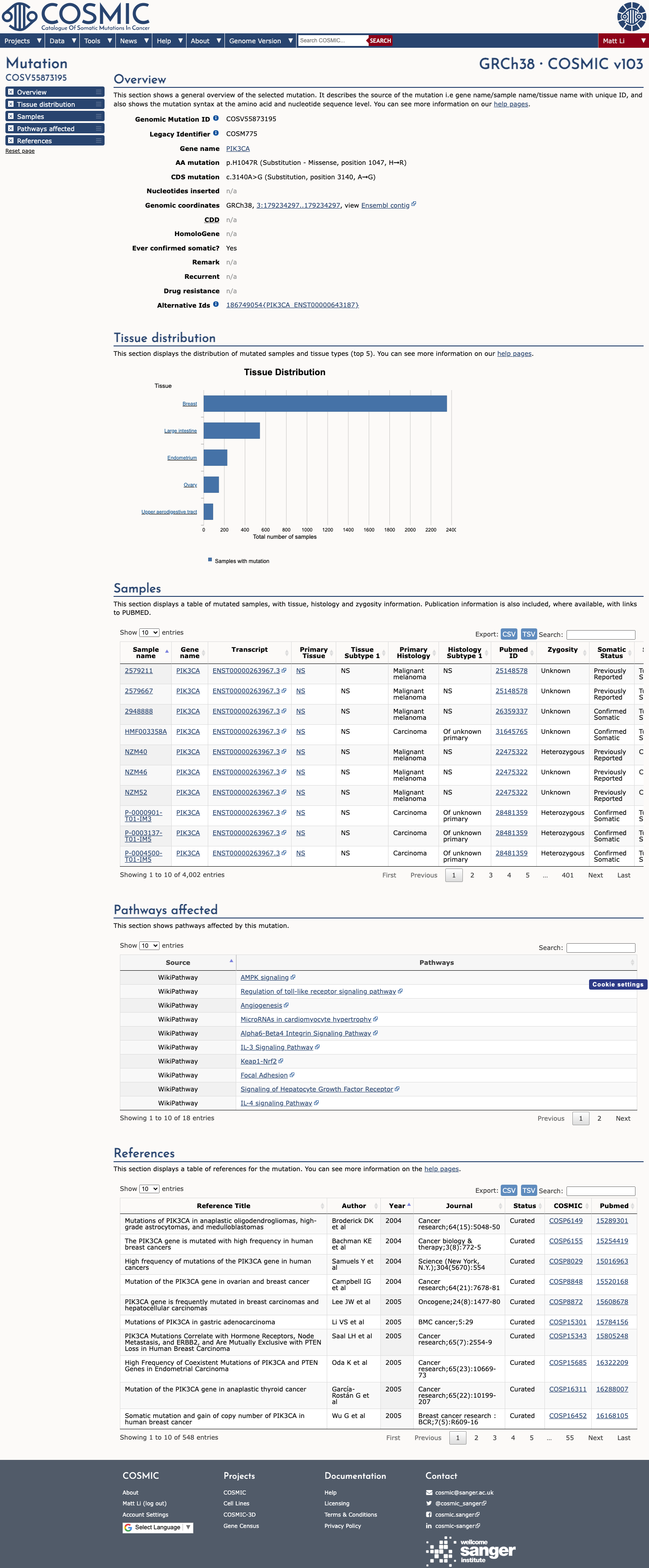Grab the drag handle on the References sidebar item
This screenshot has height=1568, width=649.
tap(99, 141)
